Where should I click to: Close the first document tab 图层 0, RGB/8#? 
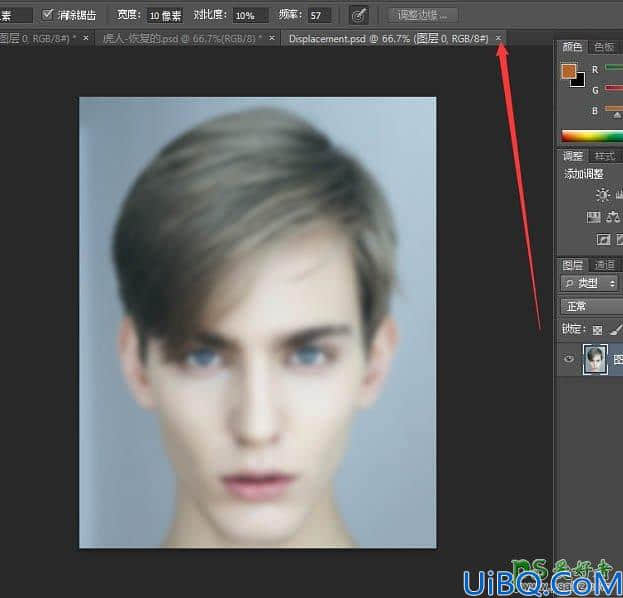pos(86,38)
